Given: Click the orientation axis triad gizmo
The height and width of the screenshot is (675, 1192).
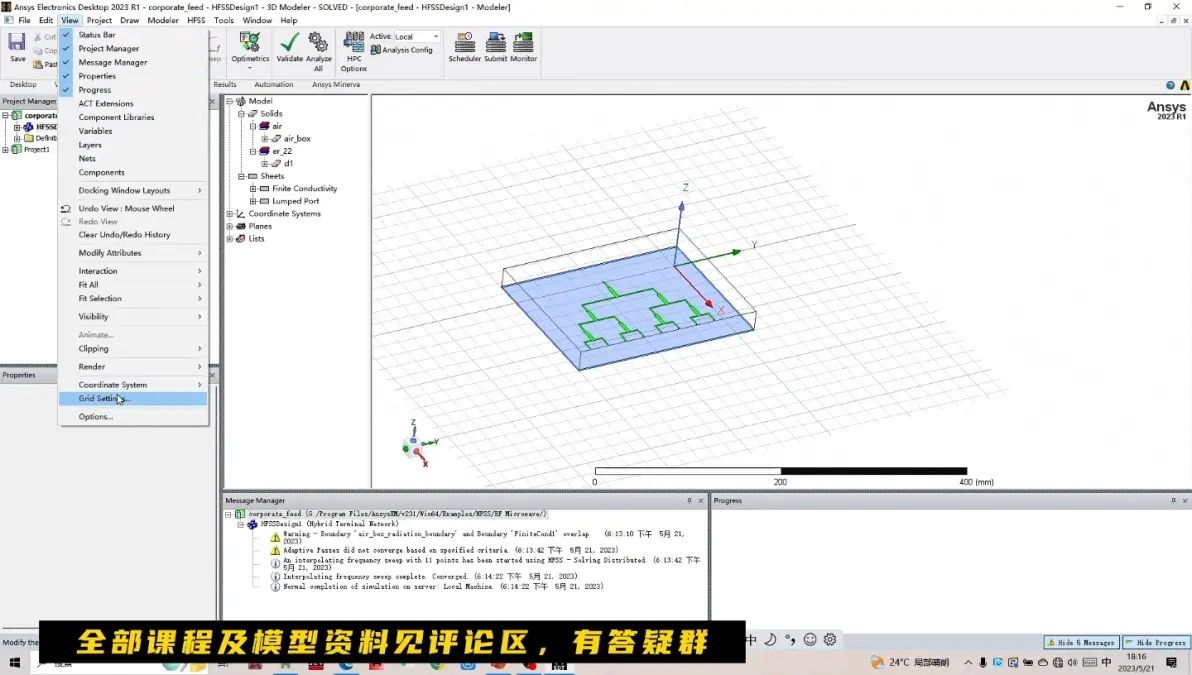Looking at the screenshot, I should click(x=419, y=445).
